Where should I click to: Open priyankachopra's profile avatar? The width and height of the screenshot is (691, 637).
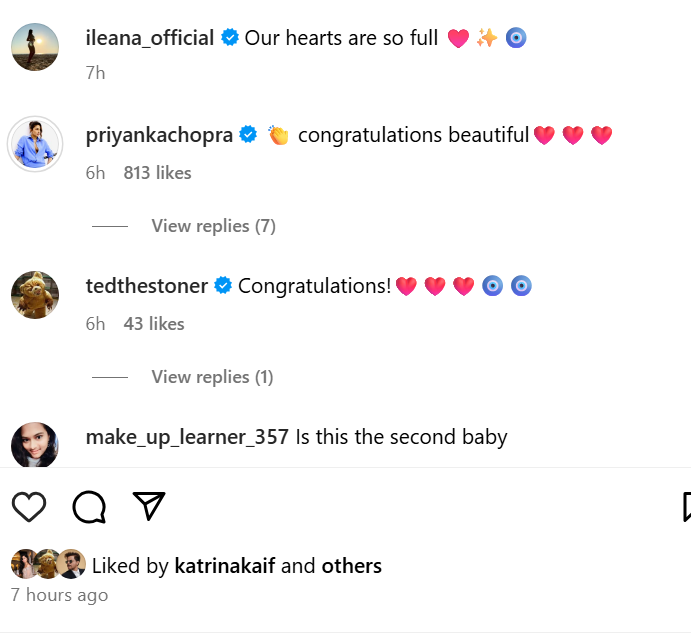click(x=35, y=143)
